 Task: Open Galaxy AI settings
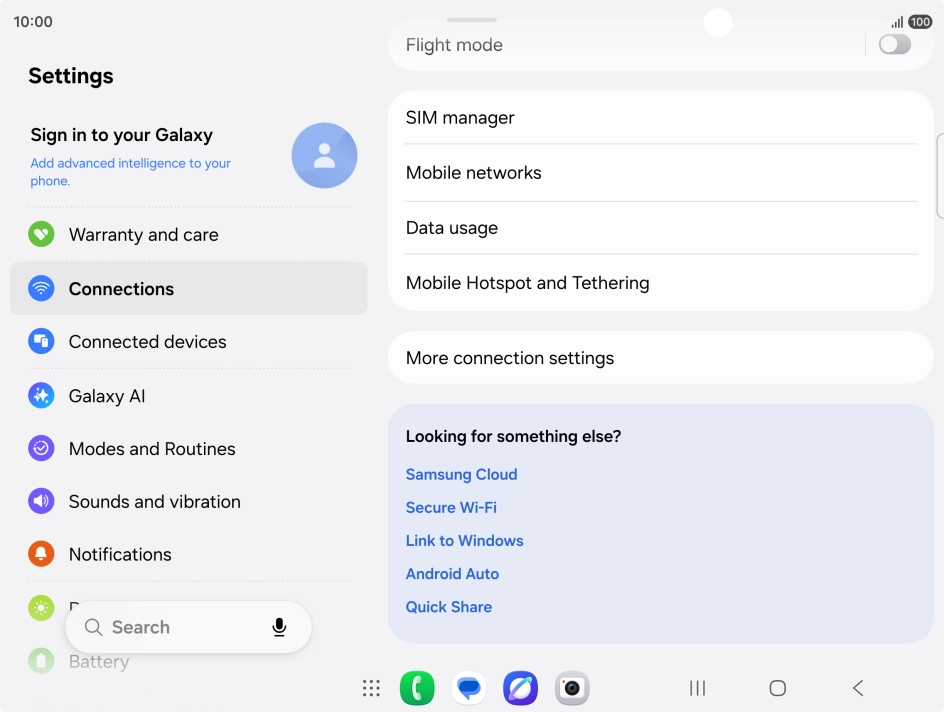[188, 395]
